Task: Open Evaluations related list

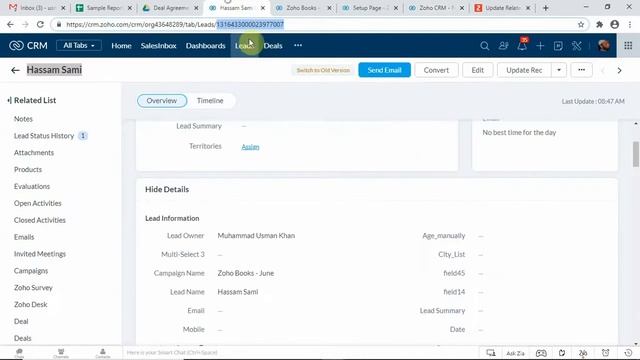Action: [32, 187]
